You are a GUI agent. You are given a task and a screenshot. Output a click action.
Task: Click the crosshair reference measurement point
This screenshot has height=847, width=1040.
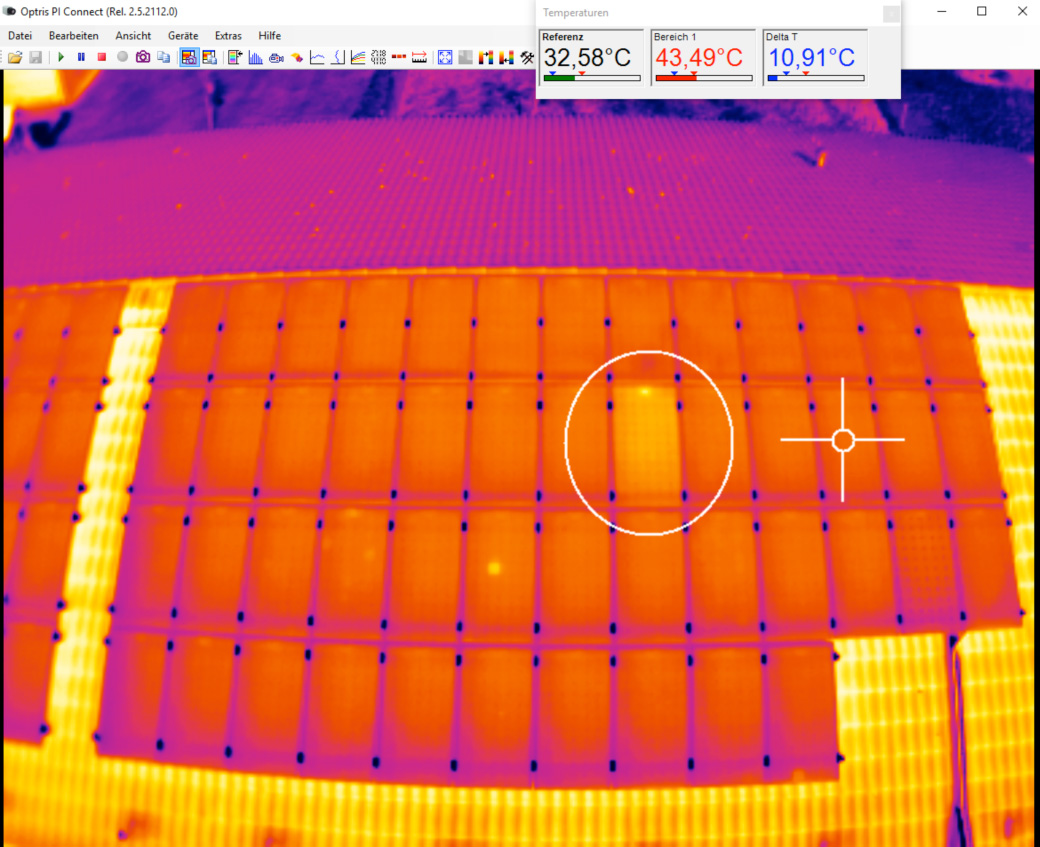click(x=842, y=440)
